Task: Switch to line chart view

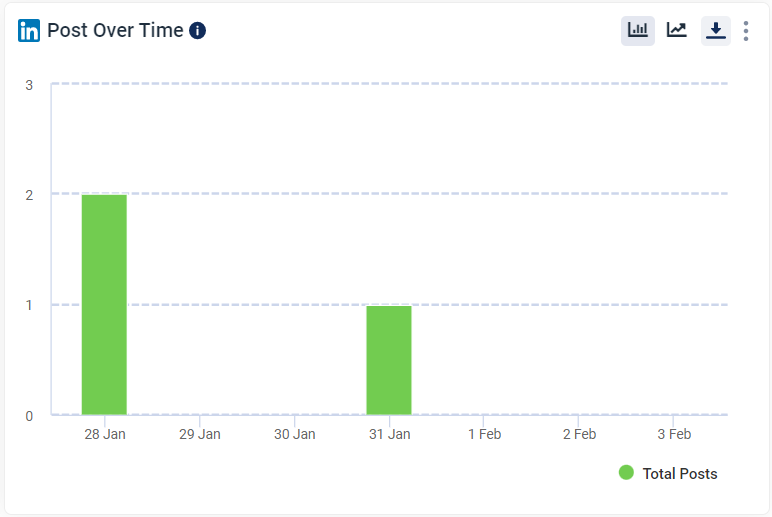Action: [677, 30]
